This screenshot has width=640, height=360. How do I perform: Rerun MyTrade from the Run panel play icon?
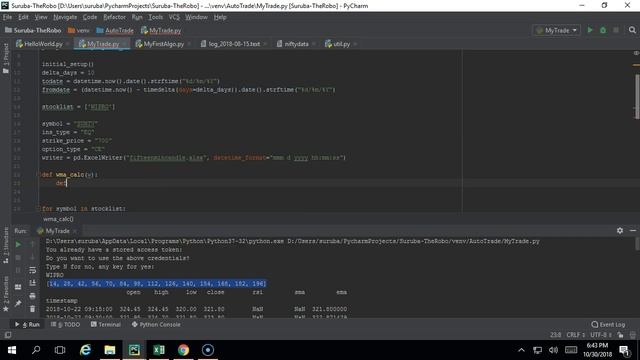point(18,244)
